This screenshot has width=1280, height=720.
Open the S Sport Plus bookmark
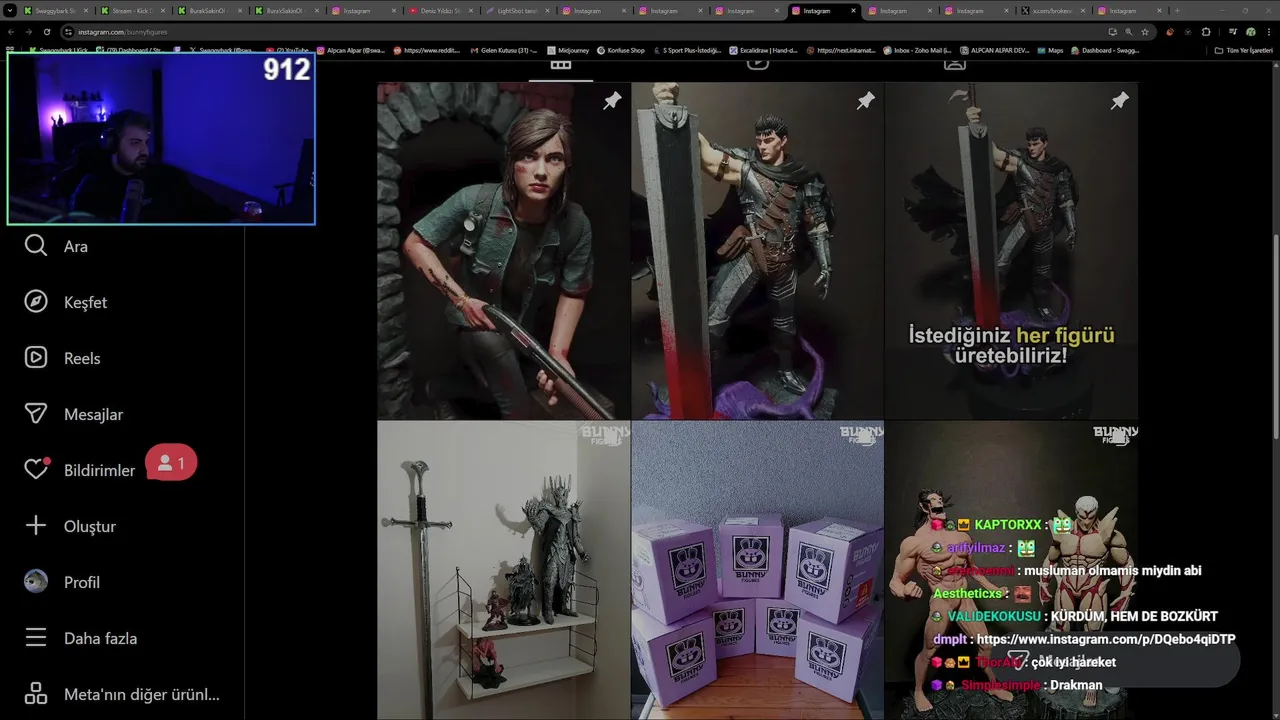[x=687, y=50]
